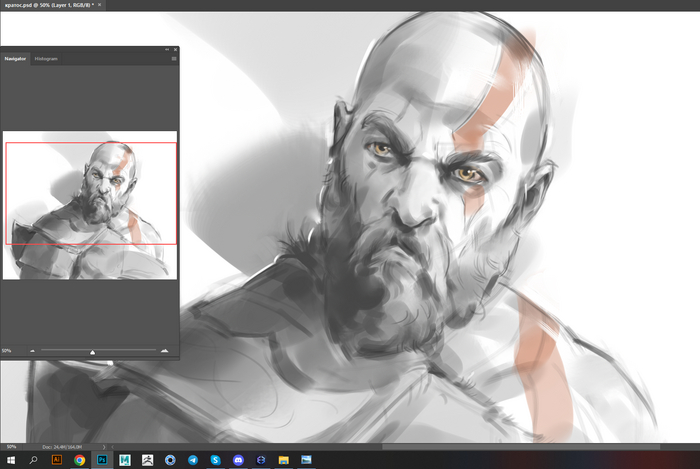This screenshot has width=700, height=469.
Task: Open the Navigator panel options menu
Action: (174, 58)
